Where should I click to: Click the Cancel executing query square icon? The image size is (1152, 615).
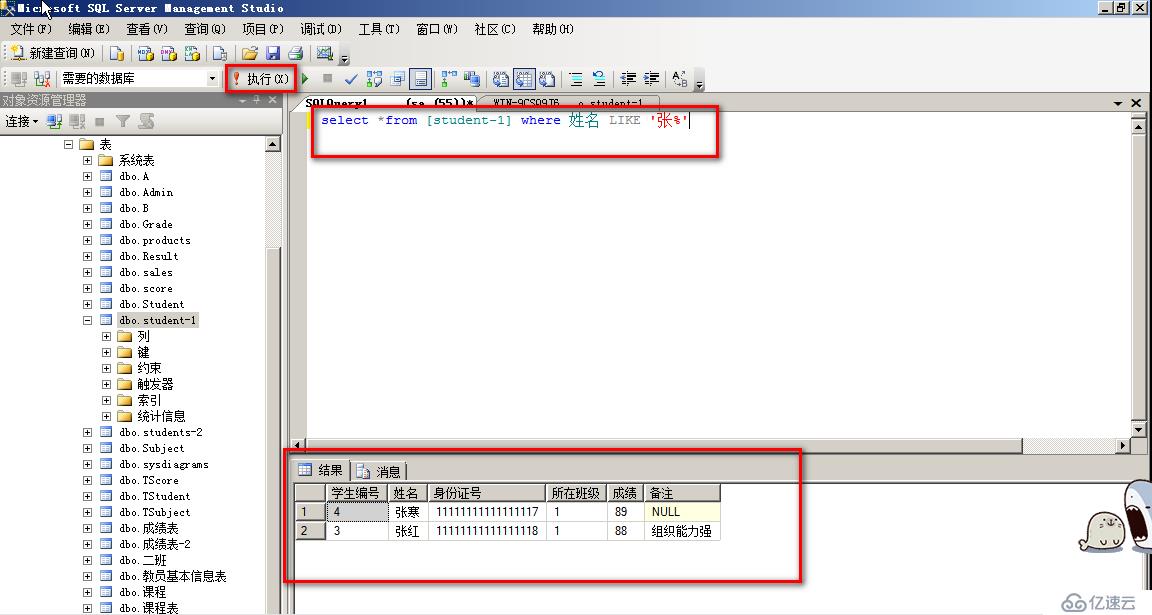click(328, 79)
